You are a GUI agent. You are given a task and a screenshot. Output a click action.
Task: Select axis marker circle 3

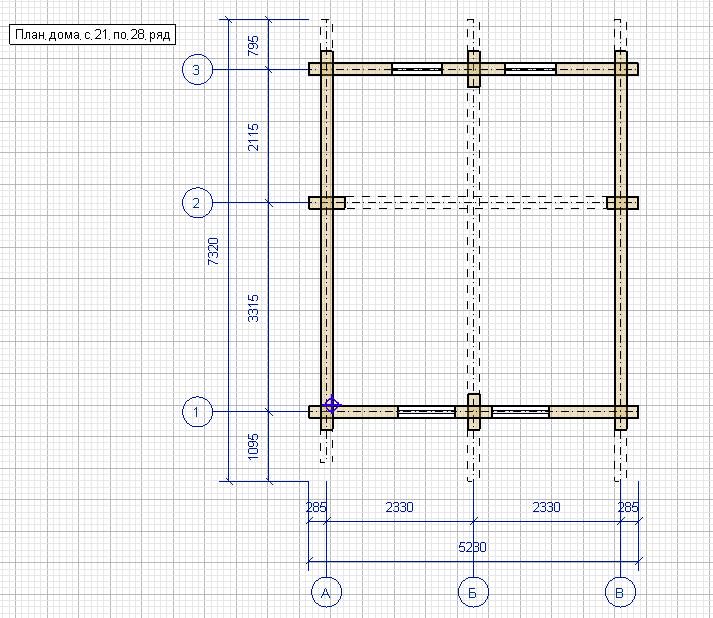click(x=197, y=70)
